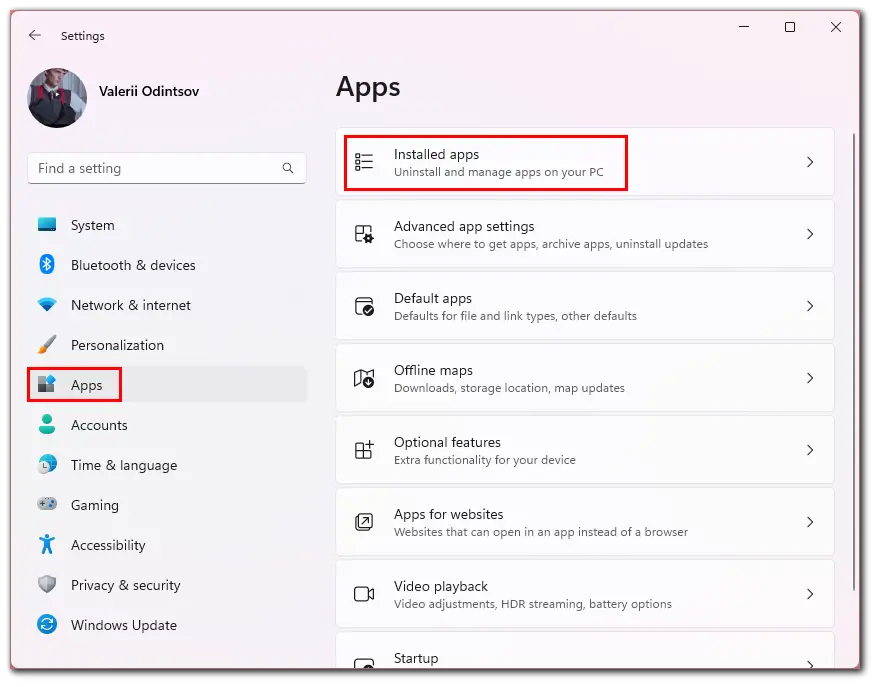Maximize the Settings window

(790, 27)
